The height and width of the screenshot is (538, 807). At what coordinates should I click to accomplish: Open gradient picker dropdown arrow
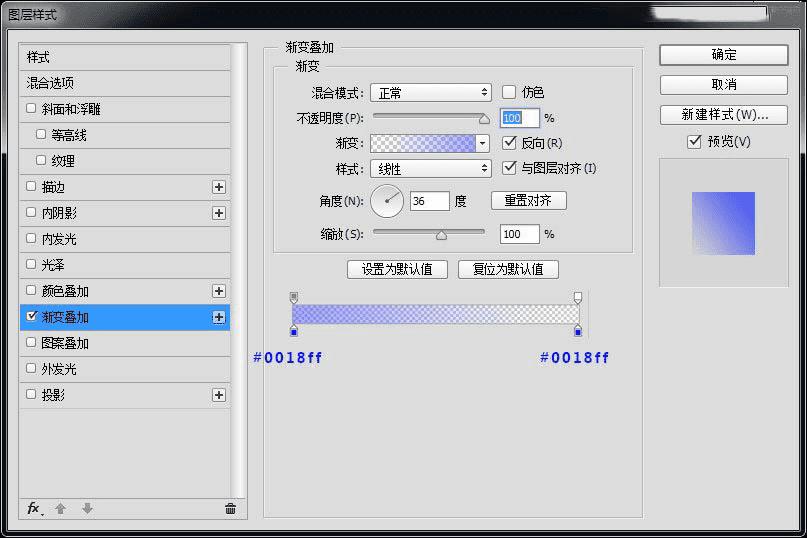click(x=482, y=143)
